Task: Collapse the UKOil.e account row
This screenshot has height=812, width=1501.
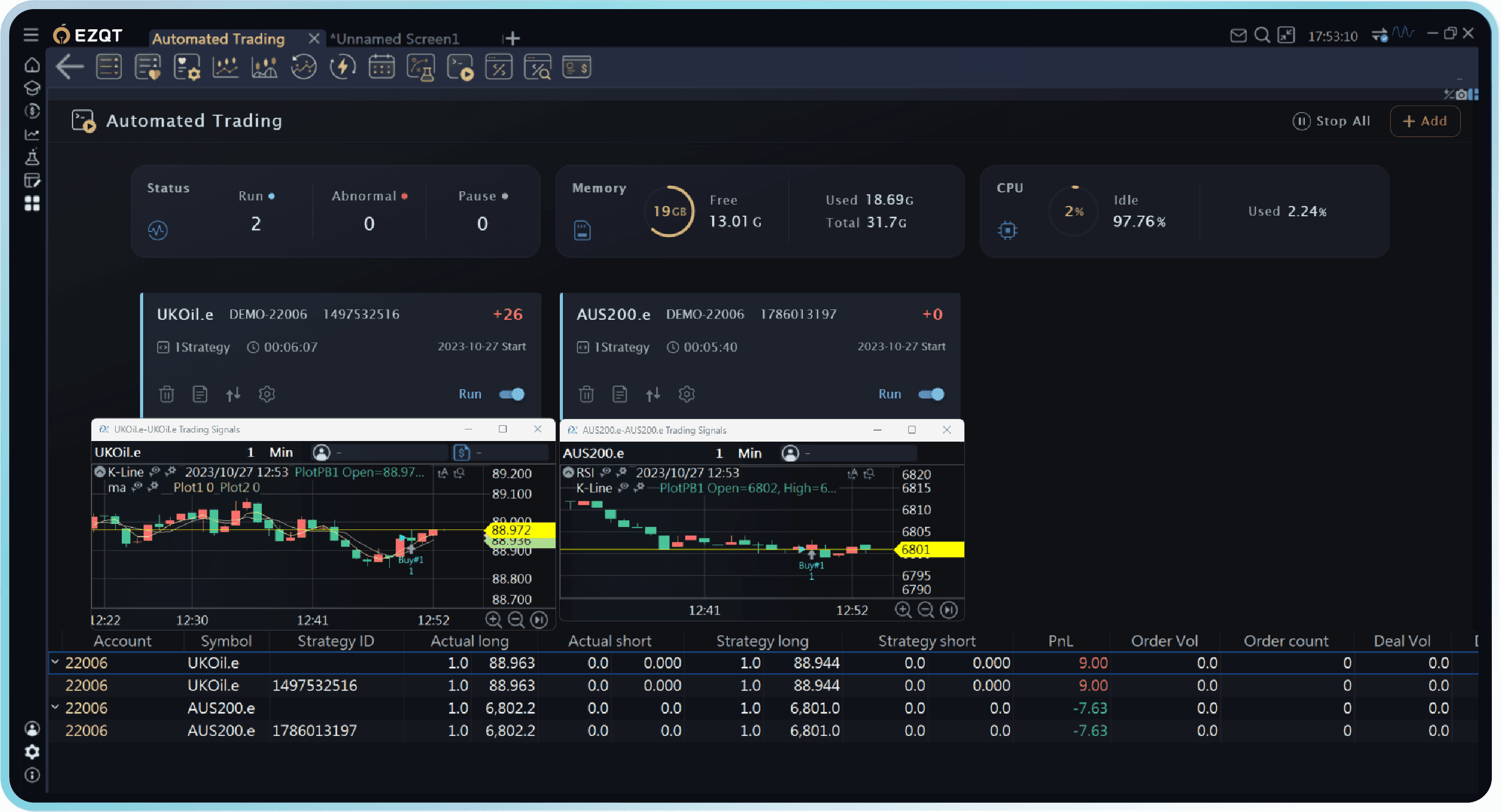Action: [55, 662]
